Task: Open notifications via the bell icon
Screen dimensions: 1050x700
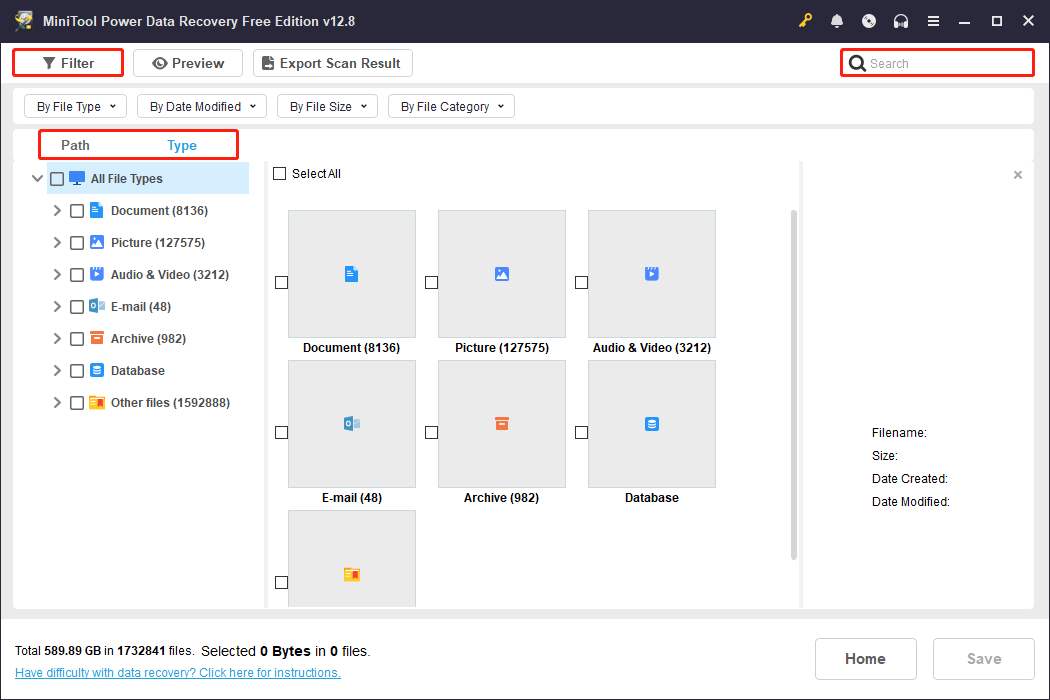Action: [x=837, y=20]
